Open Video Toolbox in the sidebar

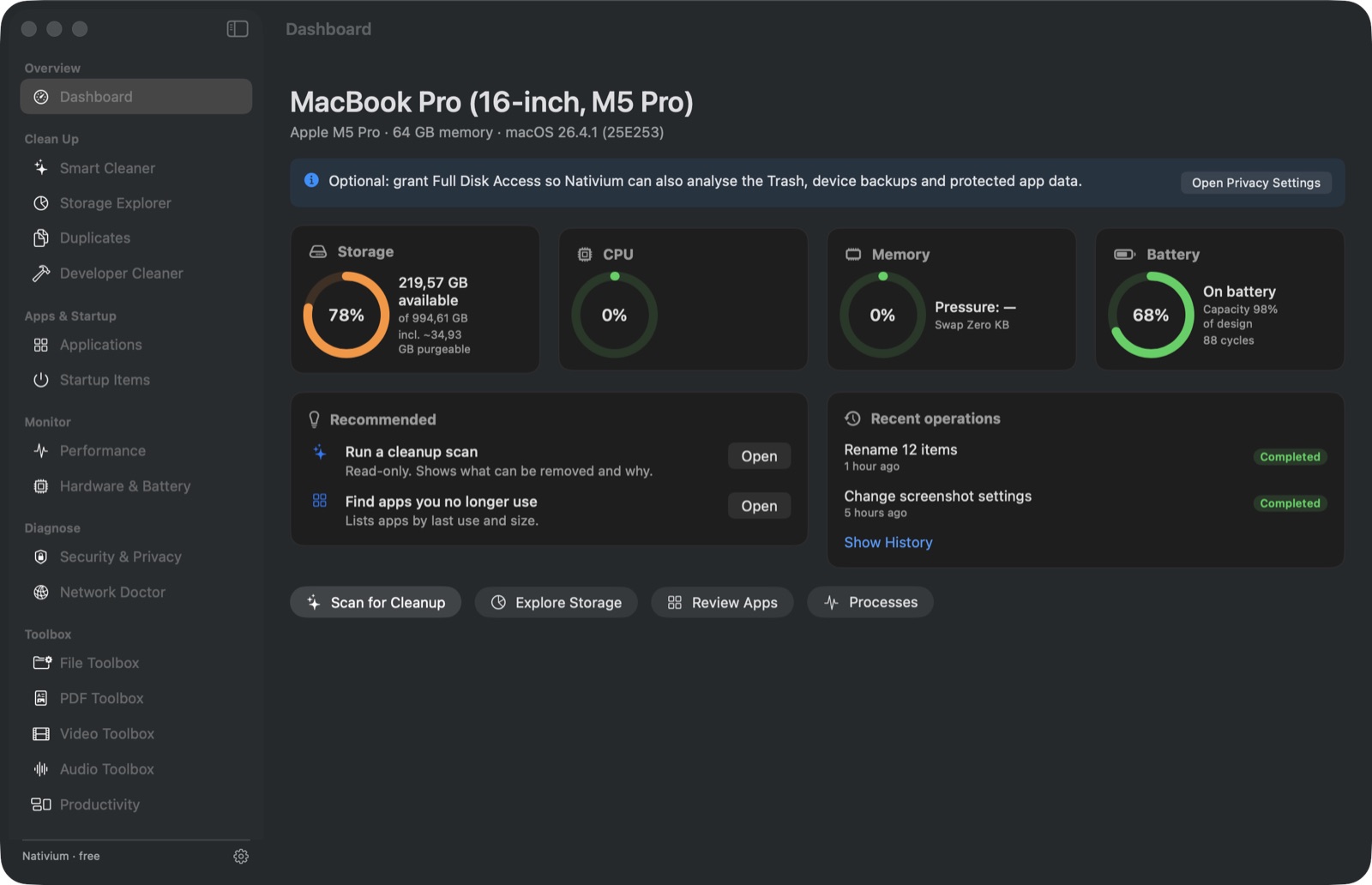[135, 734]
